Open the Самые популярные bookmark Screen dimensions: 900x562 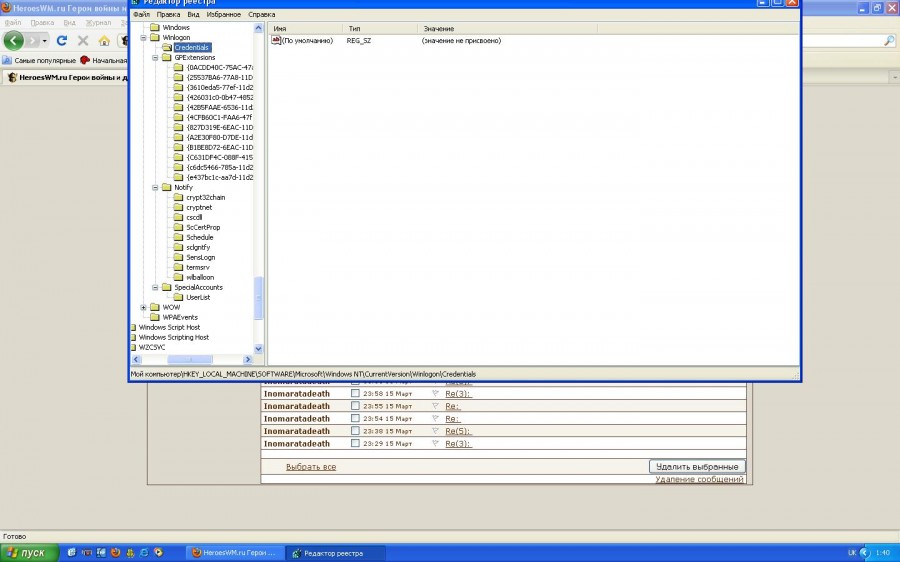coord(39,60)
